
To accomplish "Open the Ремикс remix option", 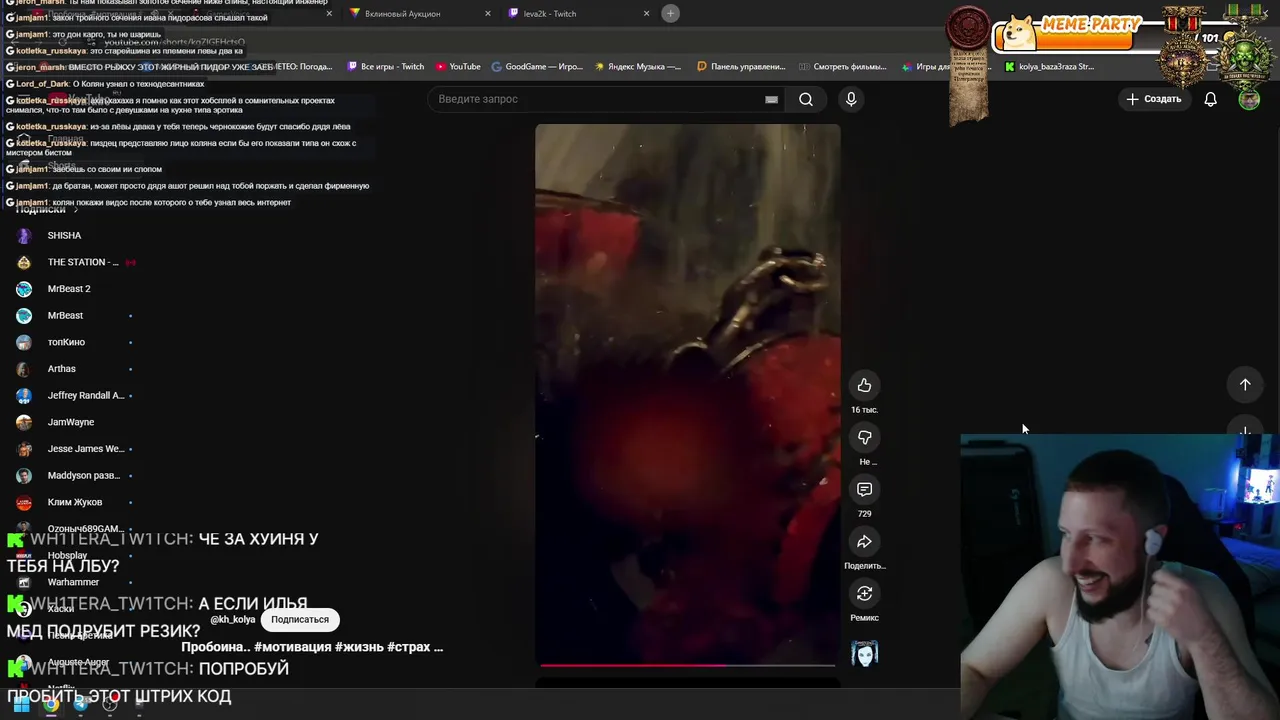I will tap(864, 594).
